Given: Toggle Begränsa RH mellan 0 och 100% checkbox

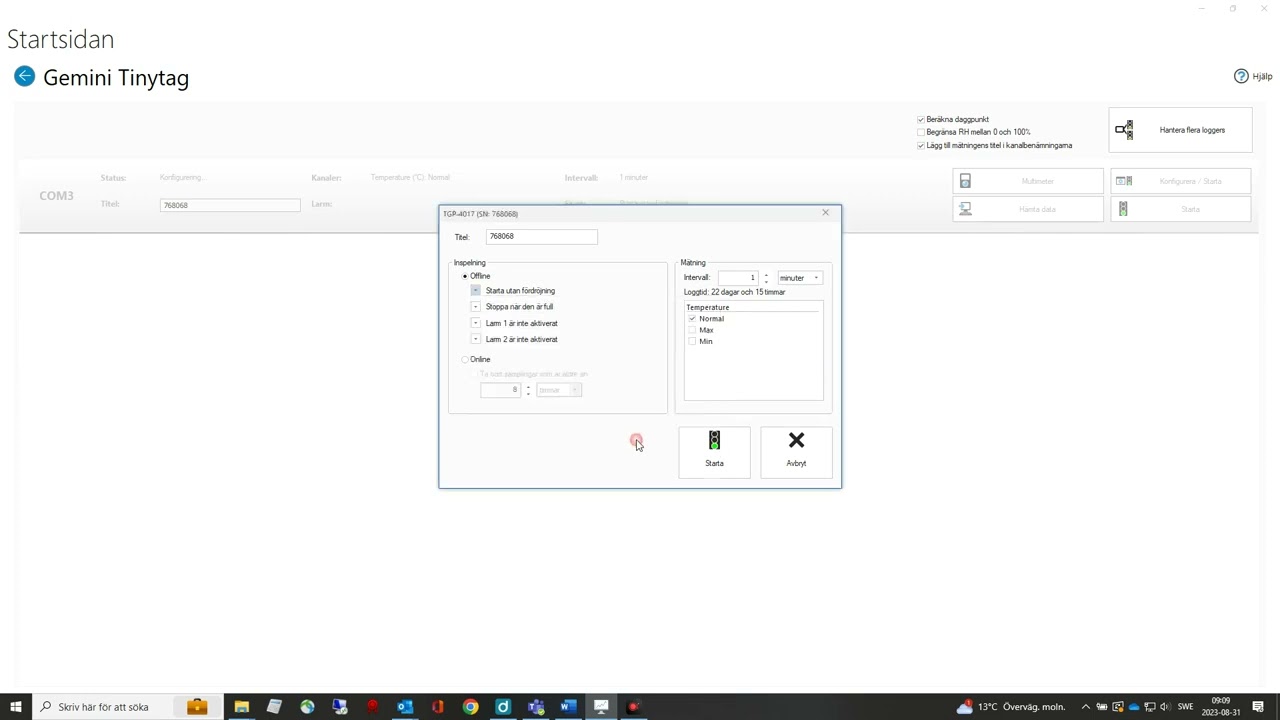Looking at the screenshot, I should coord(921,132).
